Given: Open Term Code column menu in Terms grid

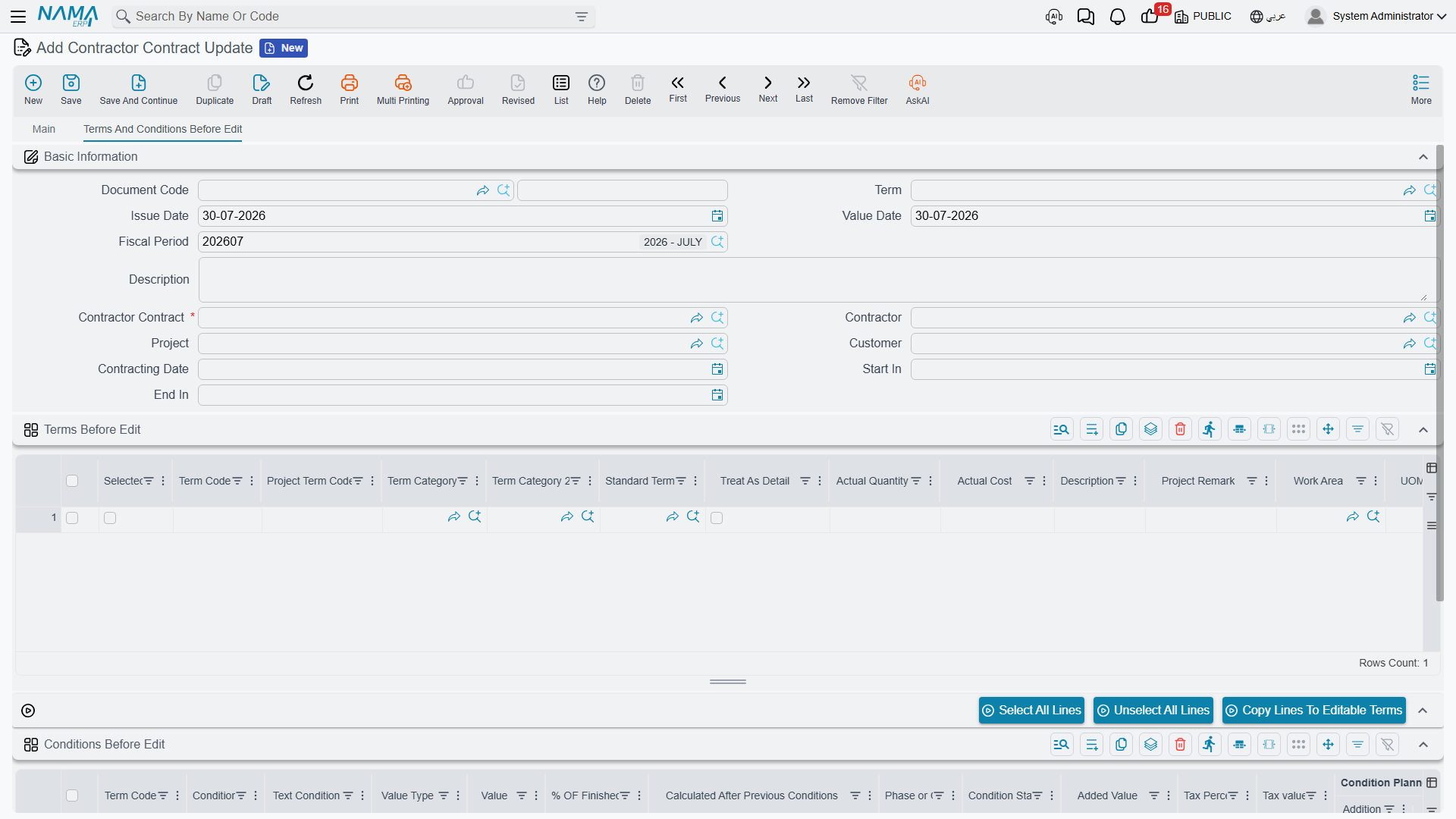Looking at the screenshot, I should pos(251,481).
